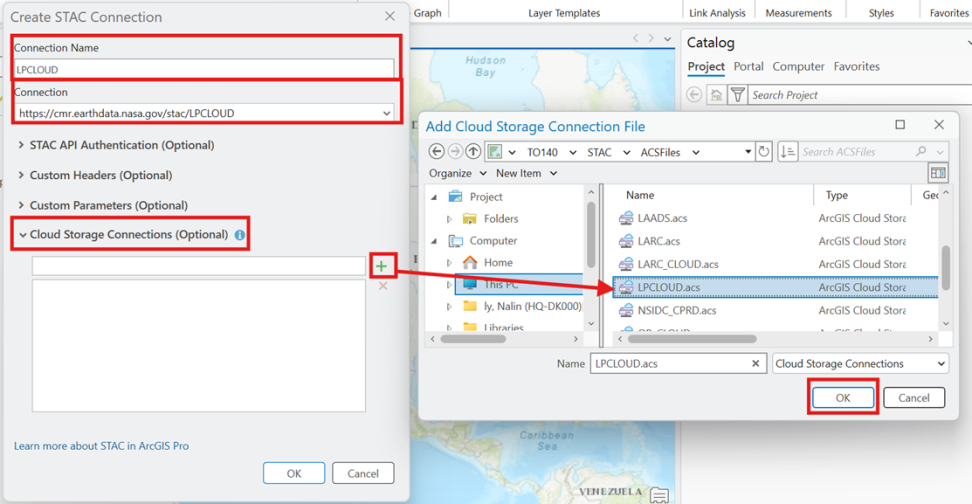Image resolution: width=972 pixels, height=504 pixels.
Task: Switch to Project tab in Catalog pane
Action: pos(706,66)
